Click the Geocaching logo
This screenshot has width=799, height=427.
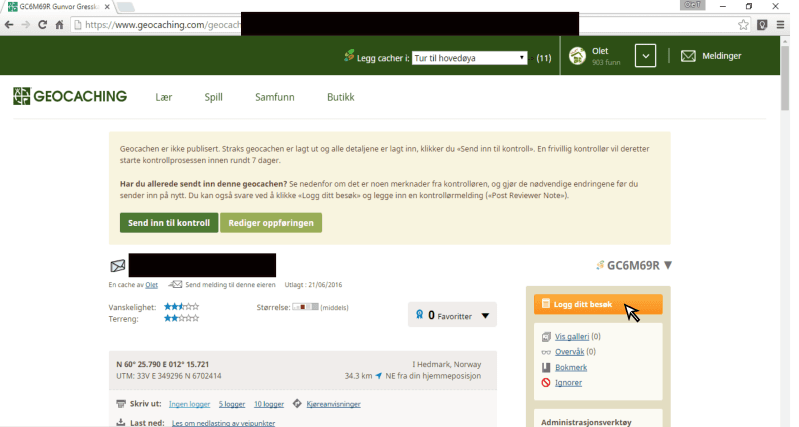click(70, 96)
